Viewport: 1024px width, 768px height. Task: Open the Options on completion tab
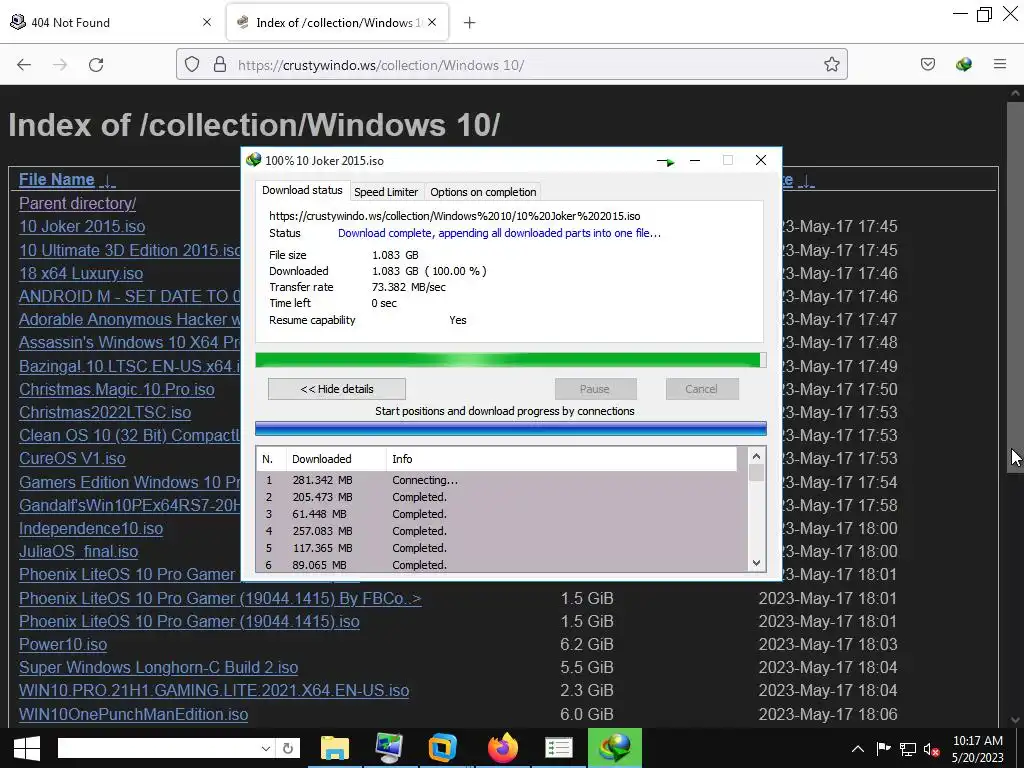point(483,192)
